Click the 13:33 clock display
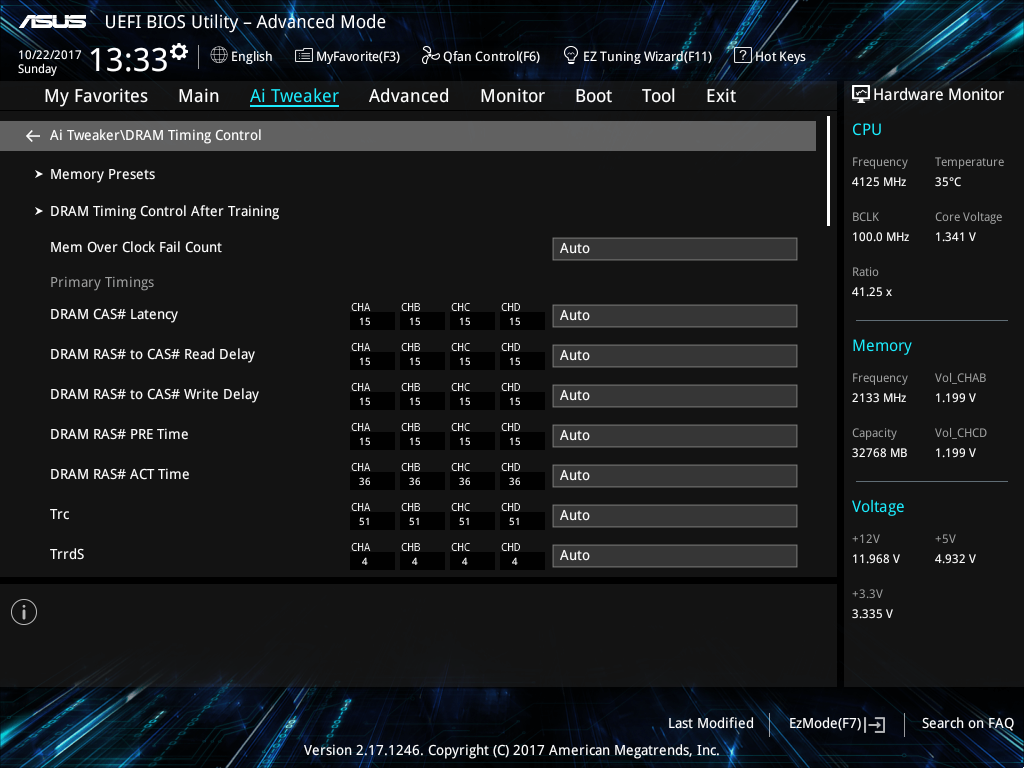Viewport: 1024px width, 768px height. 129,60
